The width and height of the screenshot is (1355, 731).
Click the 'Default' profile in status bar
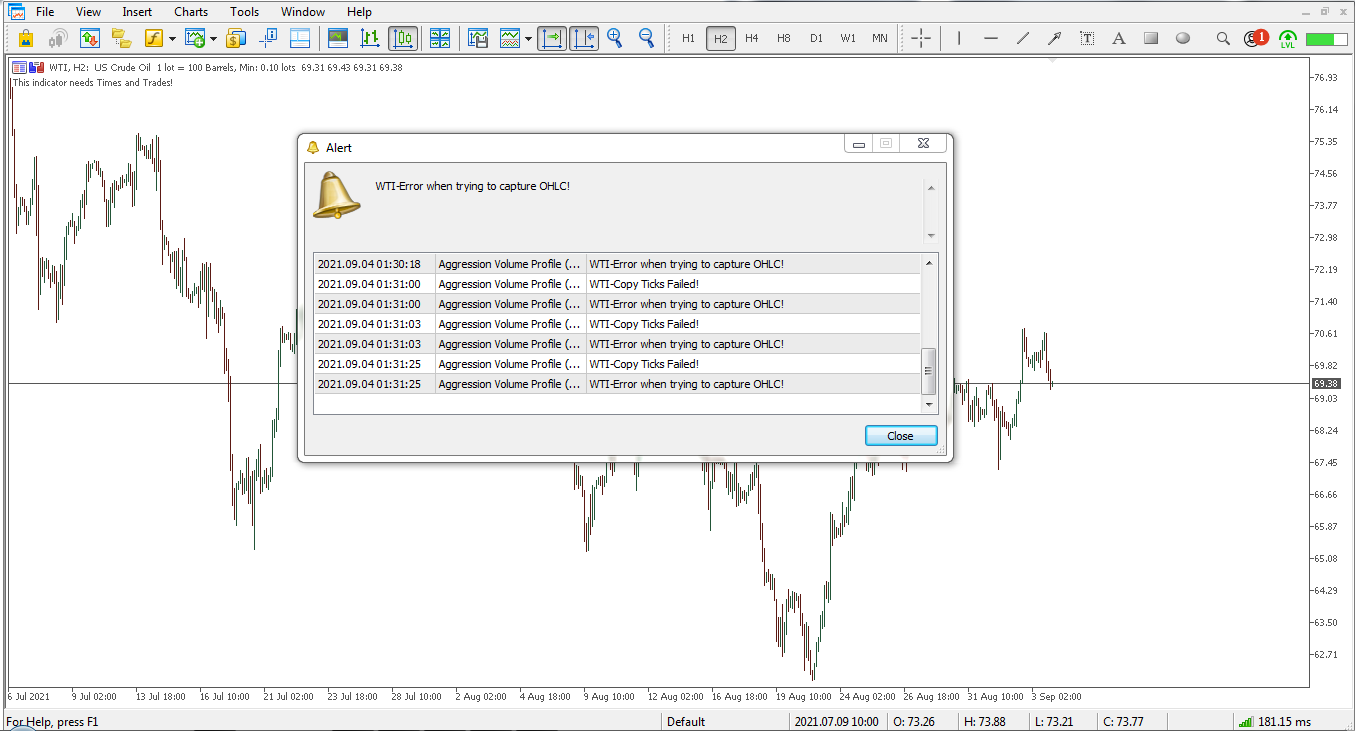(686, 722)
